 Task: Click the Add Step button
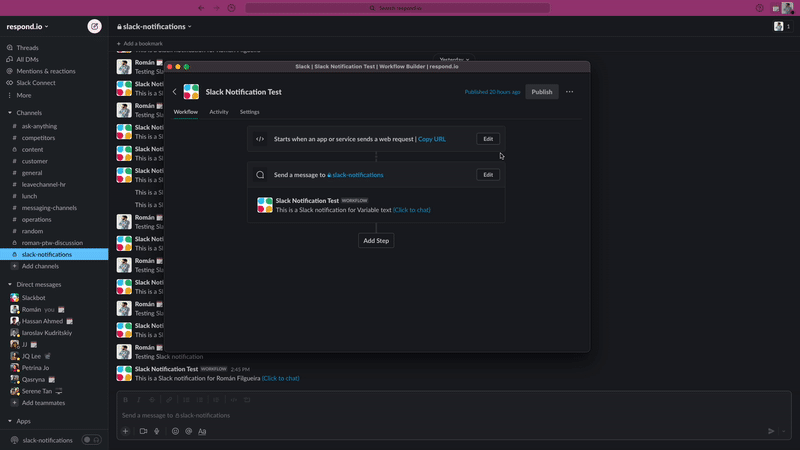pos(376,240)
